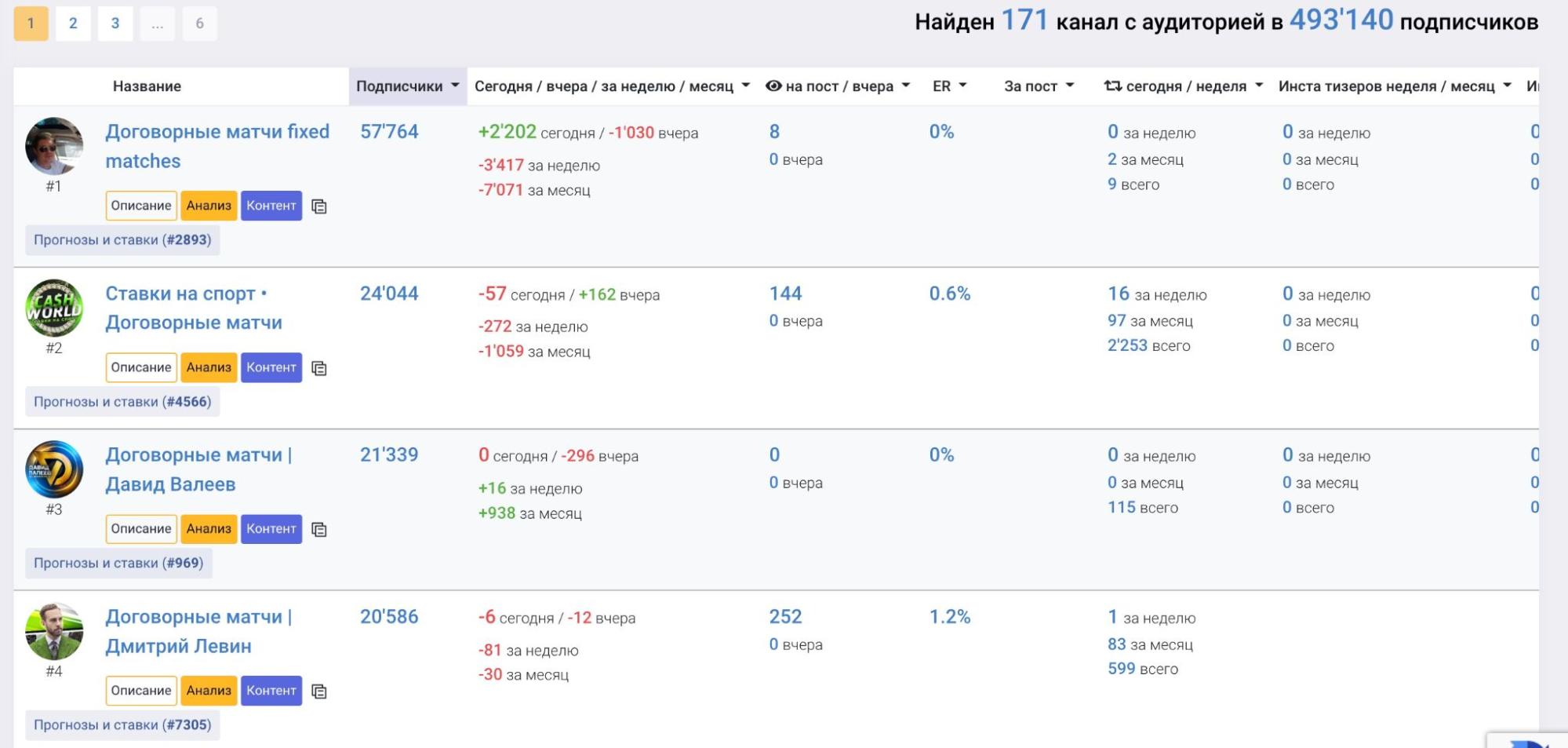This screenshot has width=1568, height=748.
Task: Click Описание button for channel #1
Action: tap(141, 206)
